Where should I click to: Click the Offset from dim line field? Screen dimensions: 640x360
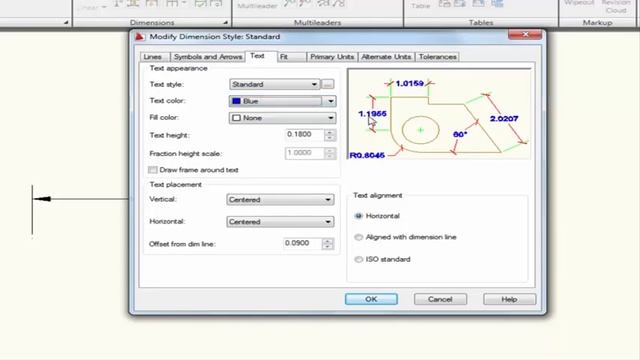[302, 243]
